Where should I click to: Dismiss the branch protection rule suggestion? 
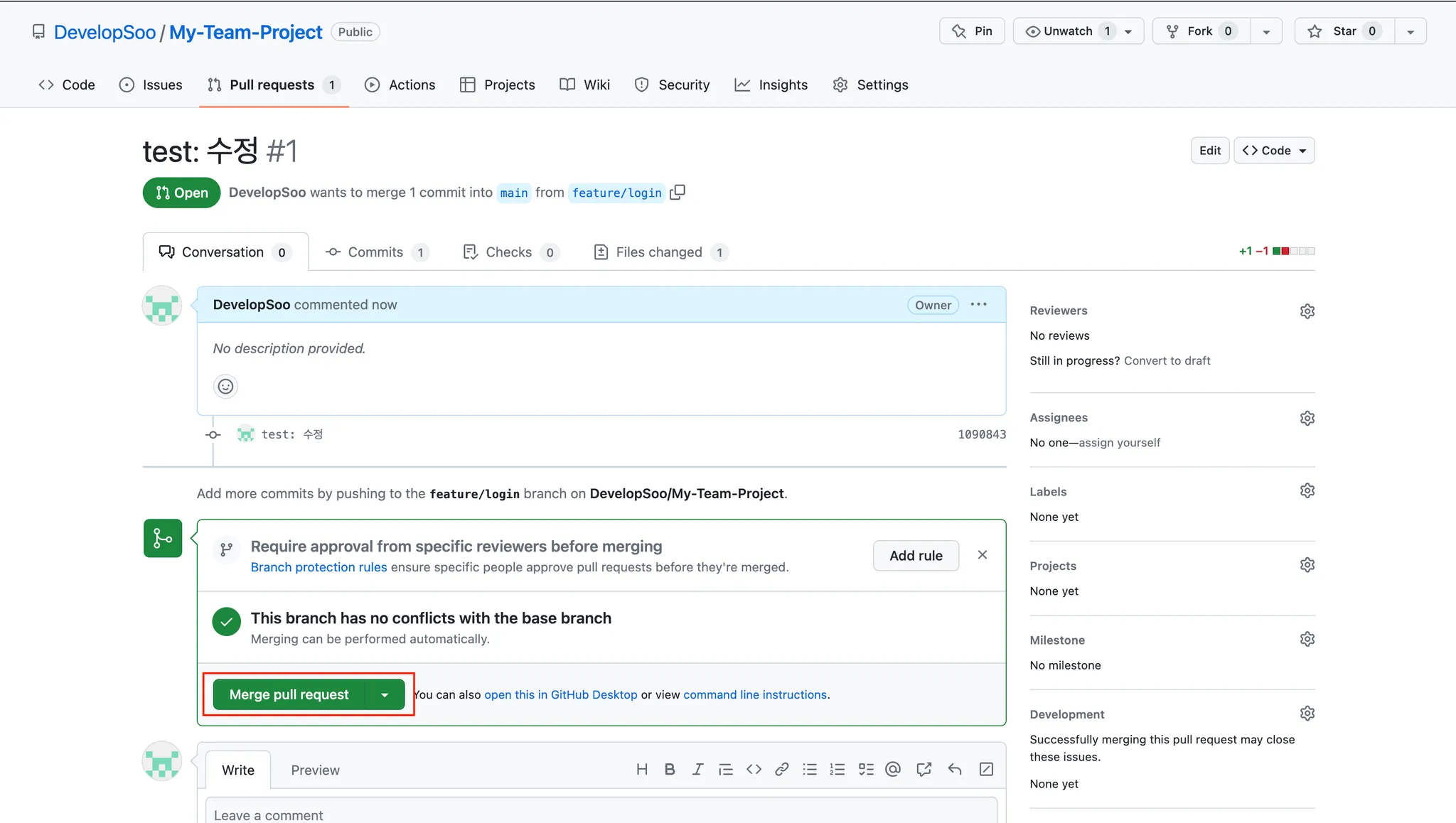coord(983,555)
